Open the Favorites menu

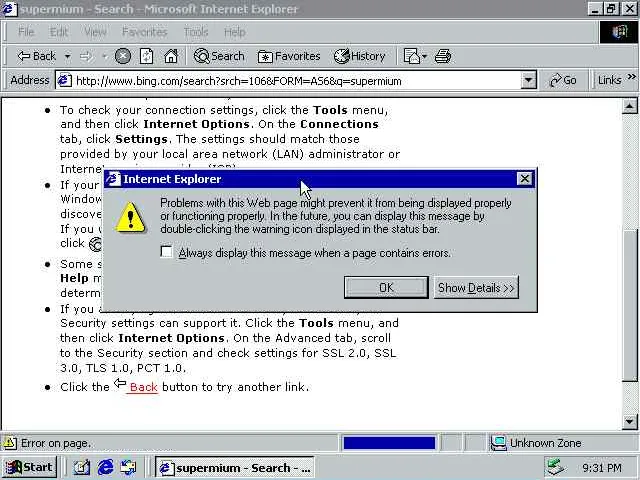coord(144,31)
